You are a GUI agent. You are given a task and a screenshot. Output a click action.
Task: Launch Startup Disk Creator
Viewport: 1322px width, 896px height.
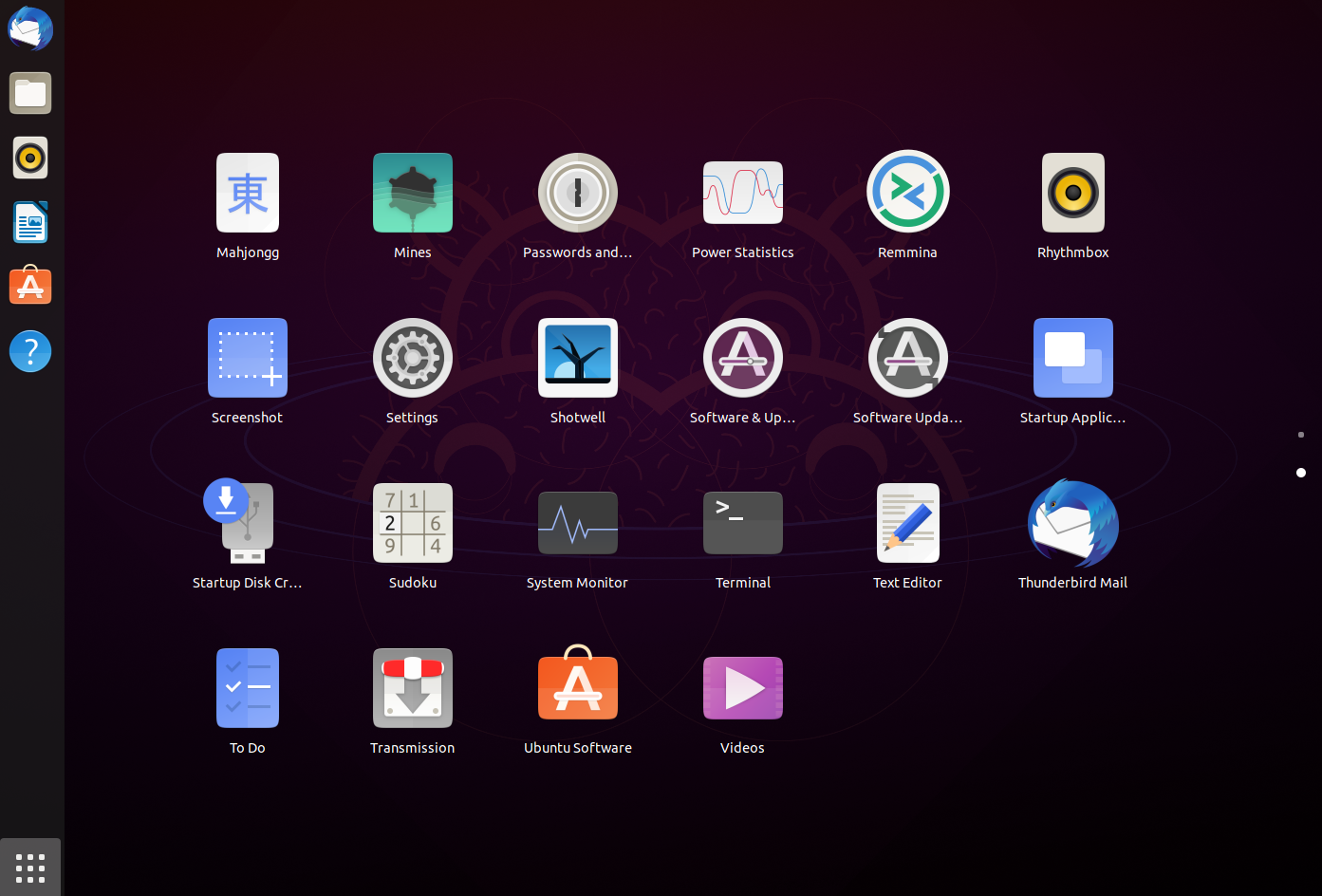point(248,523)
